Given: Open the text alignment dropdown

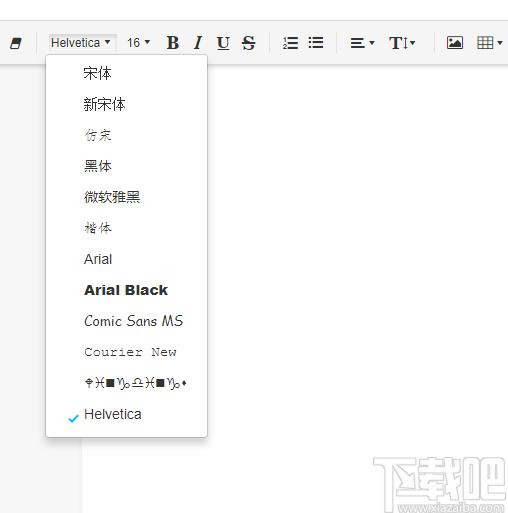Looking at the screenshot, I should tap(362, 43).
